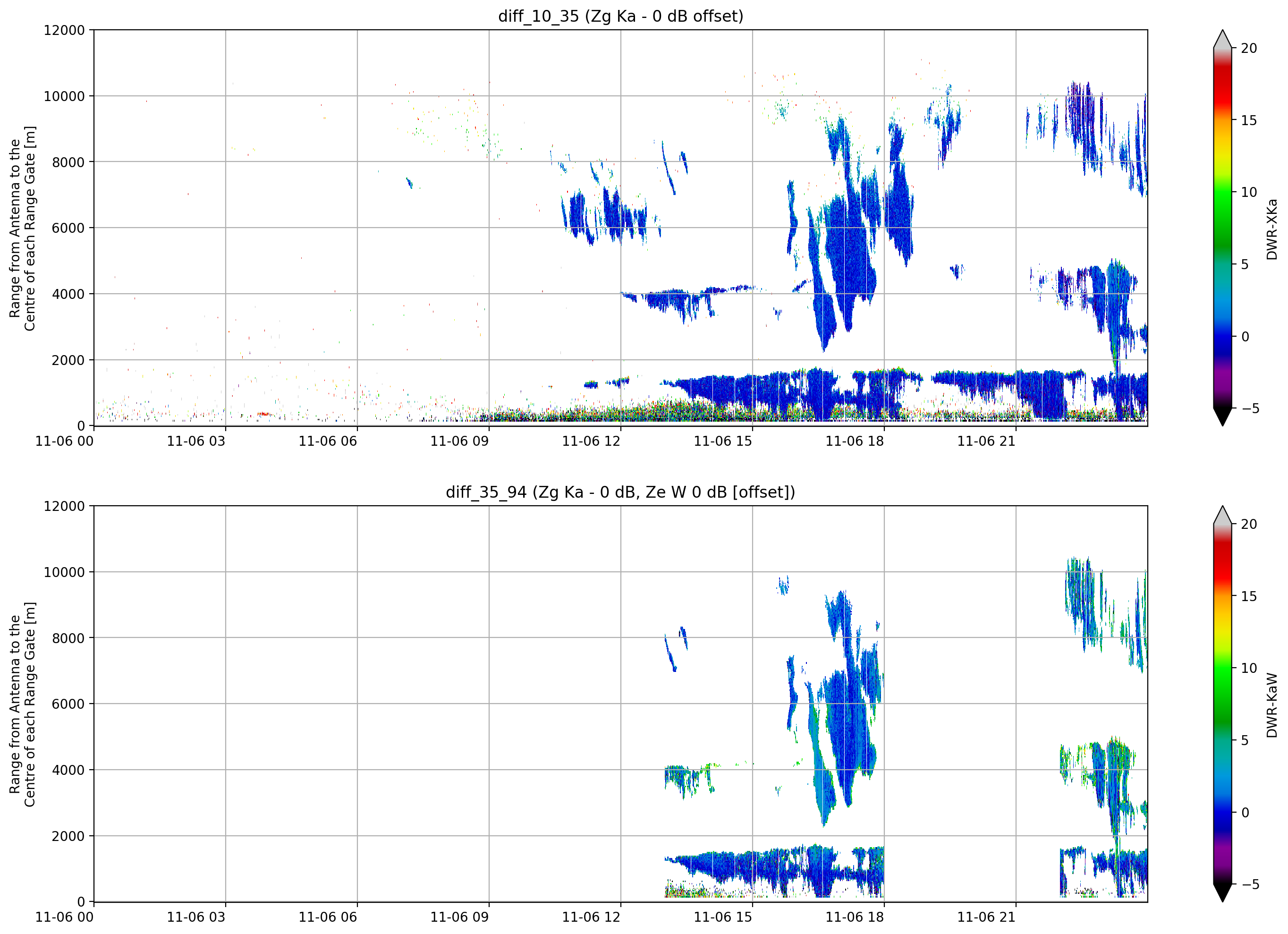
Task: Click tick value 10 on DWR-XKa colorbar
Action: point(1249,192)
